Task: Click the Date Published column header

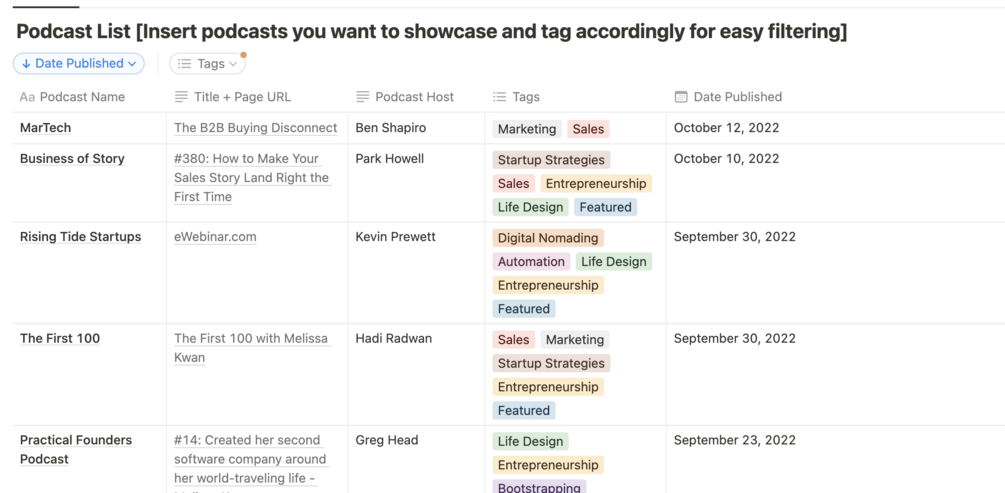Action: (x=737, y=97)
